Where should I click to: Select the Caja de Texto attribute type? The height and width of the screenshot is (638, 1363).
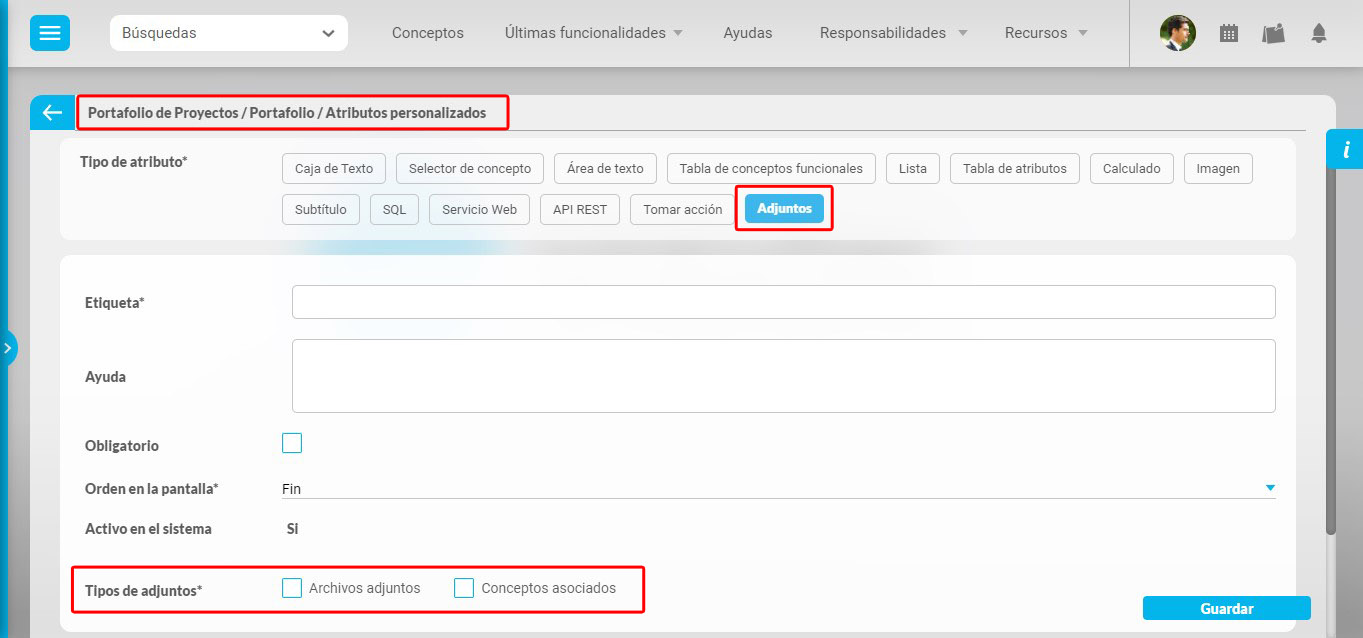pos(334,169)
